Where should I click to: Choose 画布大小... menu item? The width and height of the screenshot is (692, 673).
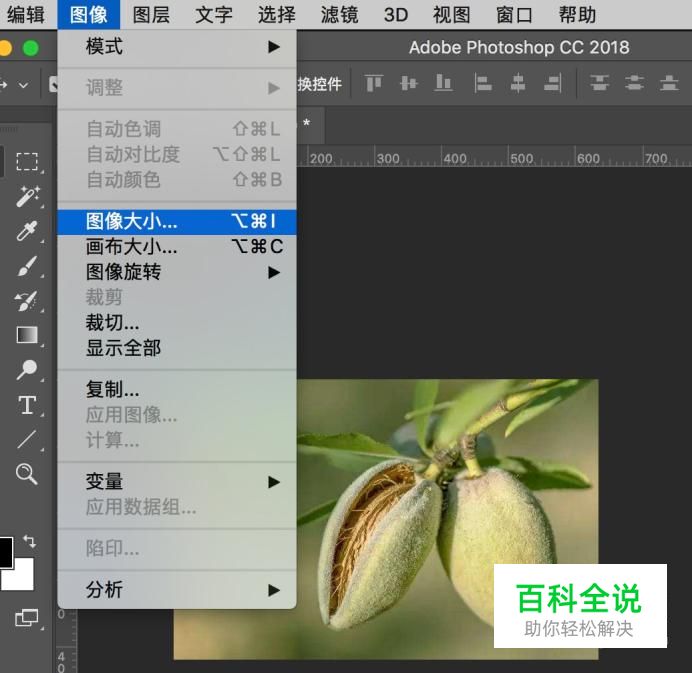point(177,247)
